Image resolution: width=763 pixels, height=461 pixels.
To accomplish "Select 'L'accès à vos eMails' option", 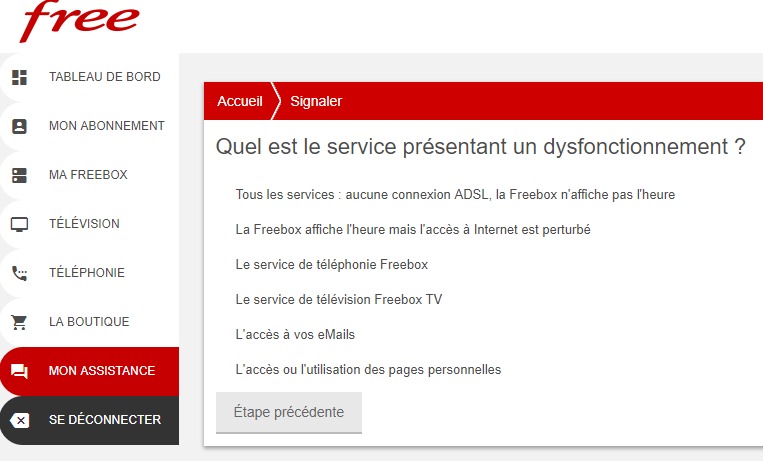I will (295, 334).
